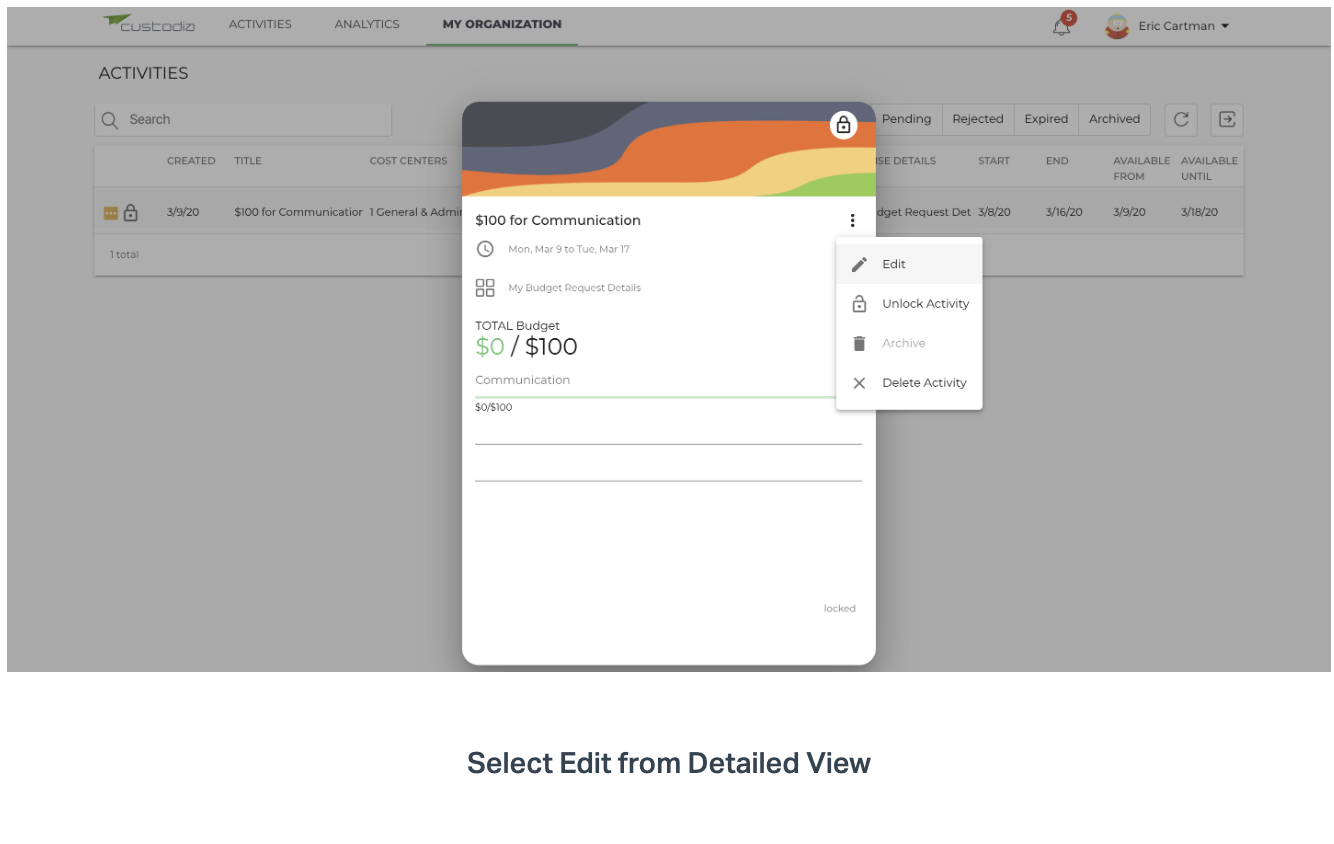Click the lock icon on card header
The width and height of the screenshot is (1334, 844).
(843, 125)
